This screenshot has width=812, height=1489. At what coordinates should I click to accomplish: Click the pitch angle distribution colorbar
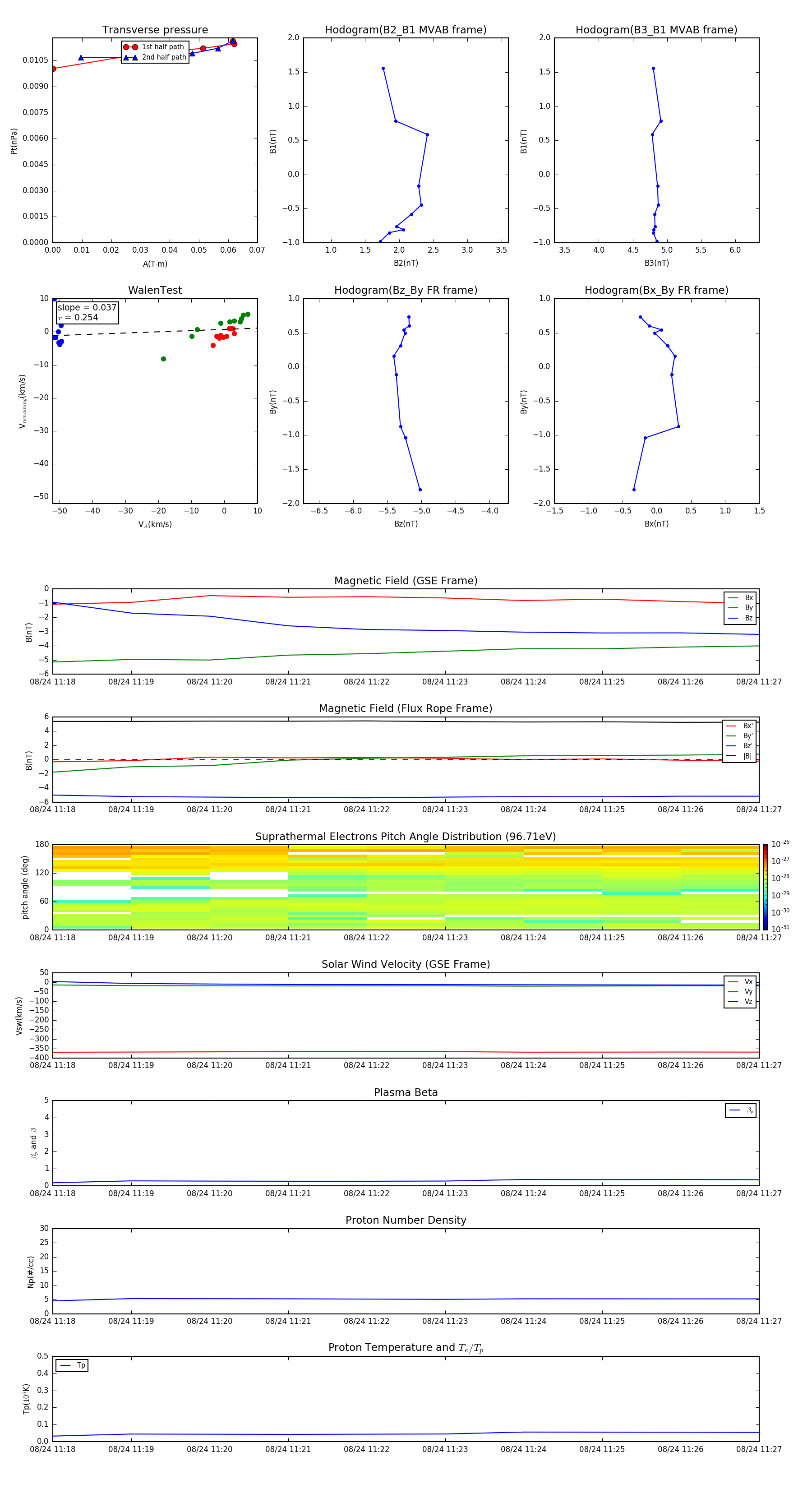pyautogui.click(x=765, y=887)
